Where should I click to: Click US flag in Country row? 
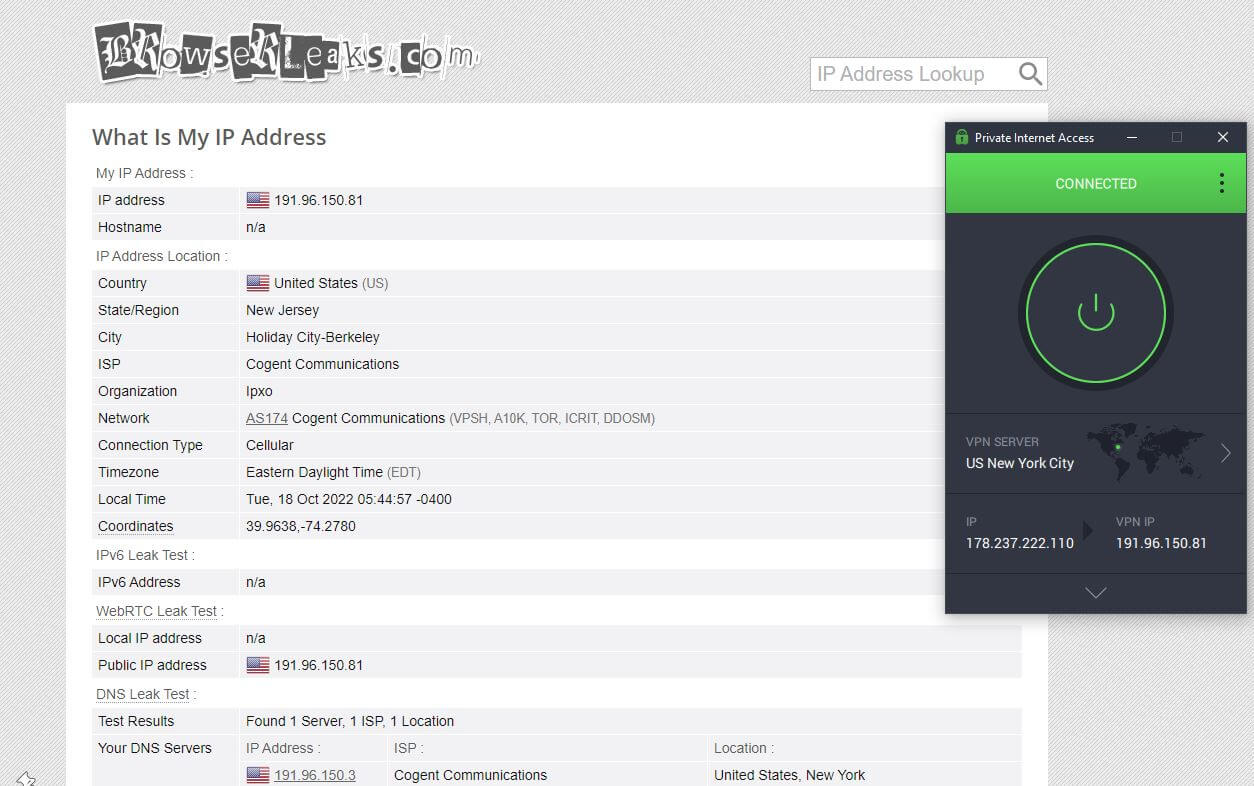click(258, 283)
